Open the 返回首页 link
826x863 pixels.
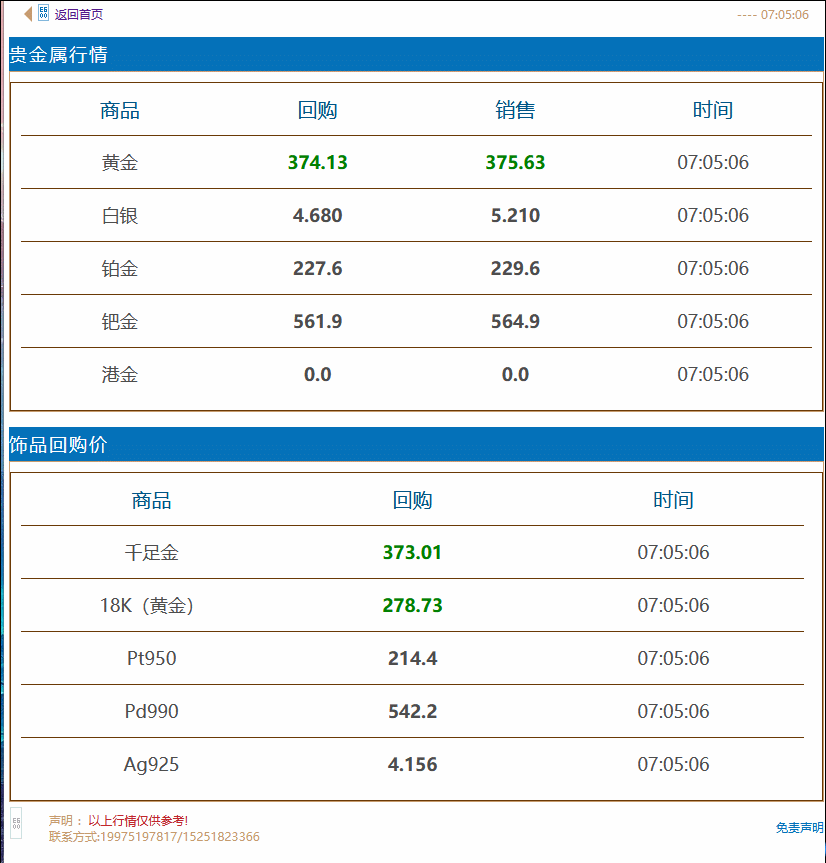tap(78, 15)
